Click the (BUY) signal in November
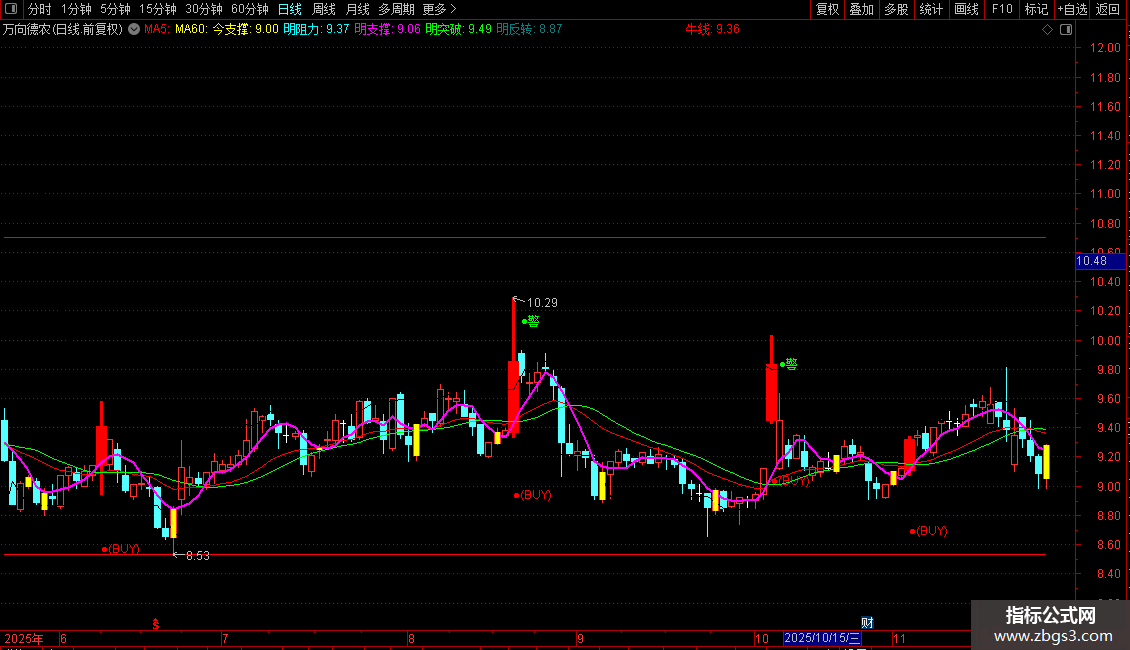 pyautogui.click(x=928, y=531)
